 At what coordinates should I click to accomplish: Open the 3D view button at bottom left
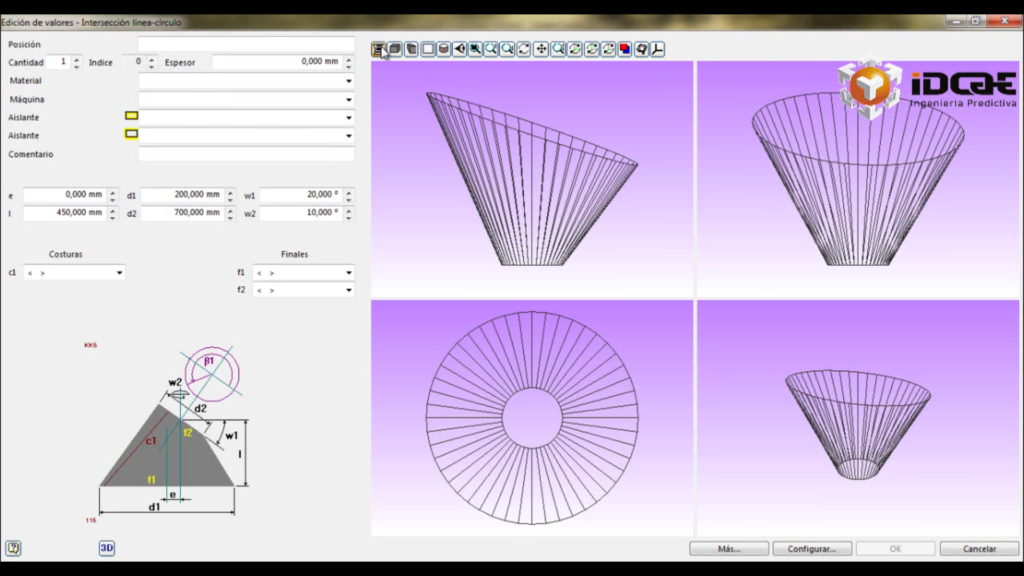point(107,548)
